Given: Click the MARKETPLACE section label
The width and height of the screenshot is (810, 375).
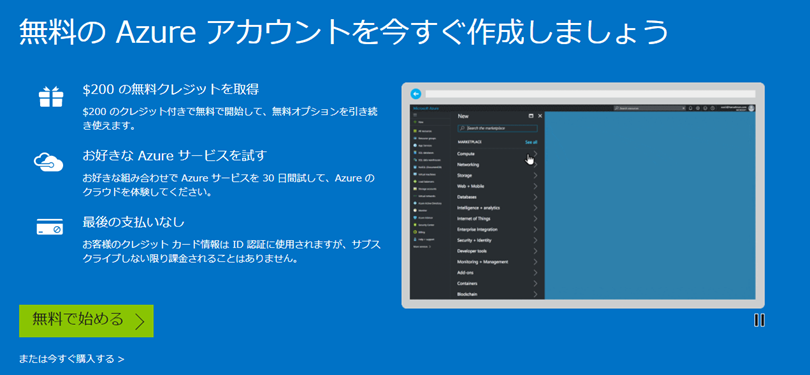Looking at the screenshot, I should tap(470, 142).
